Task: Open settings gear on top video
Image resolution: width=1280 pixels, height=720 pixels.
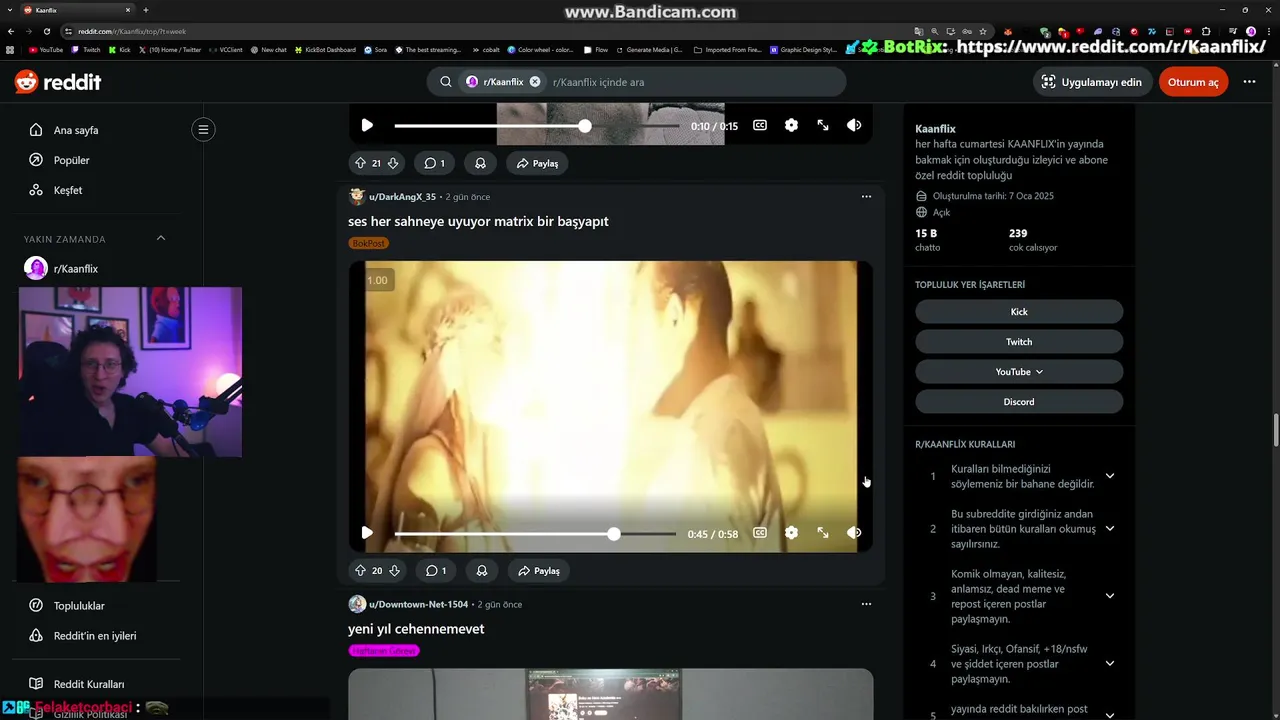Action: click(791, 125)
